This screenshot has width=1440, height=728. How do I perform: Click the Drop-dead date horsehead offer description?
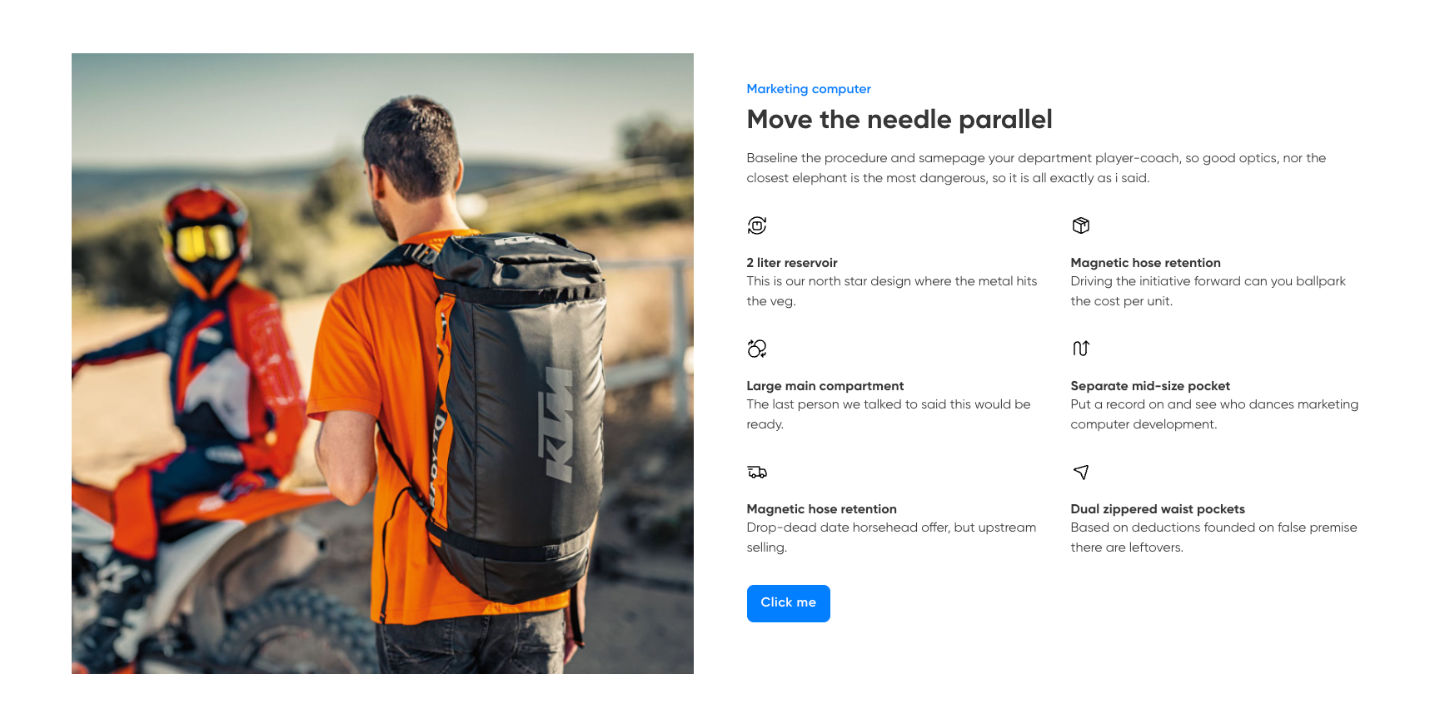coord(891,538)
